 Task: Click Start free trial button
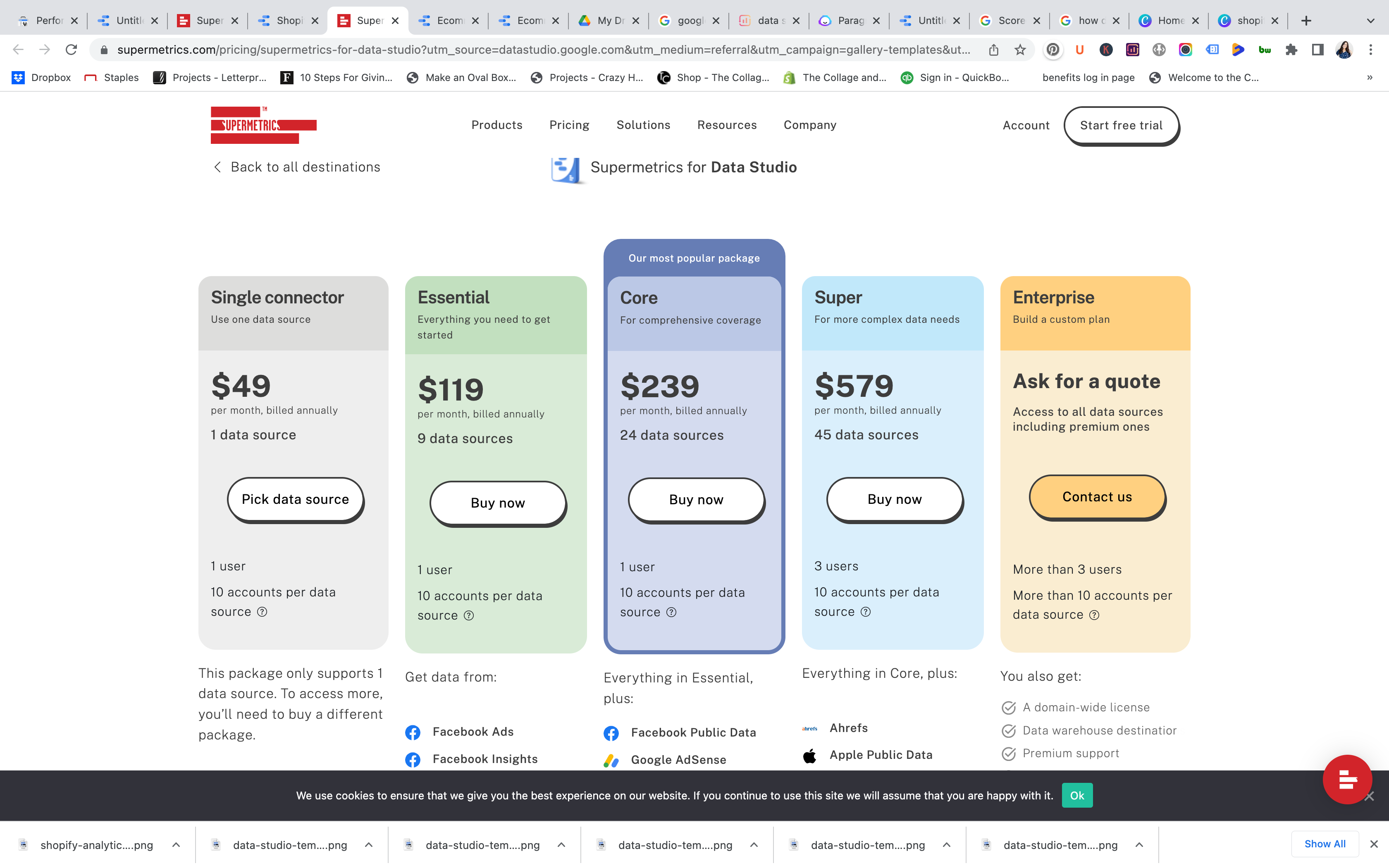click(x=1122, y=126)
